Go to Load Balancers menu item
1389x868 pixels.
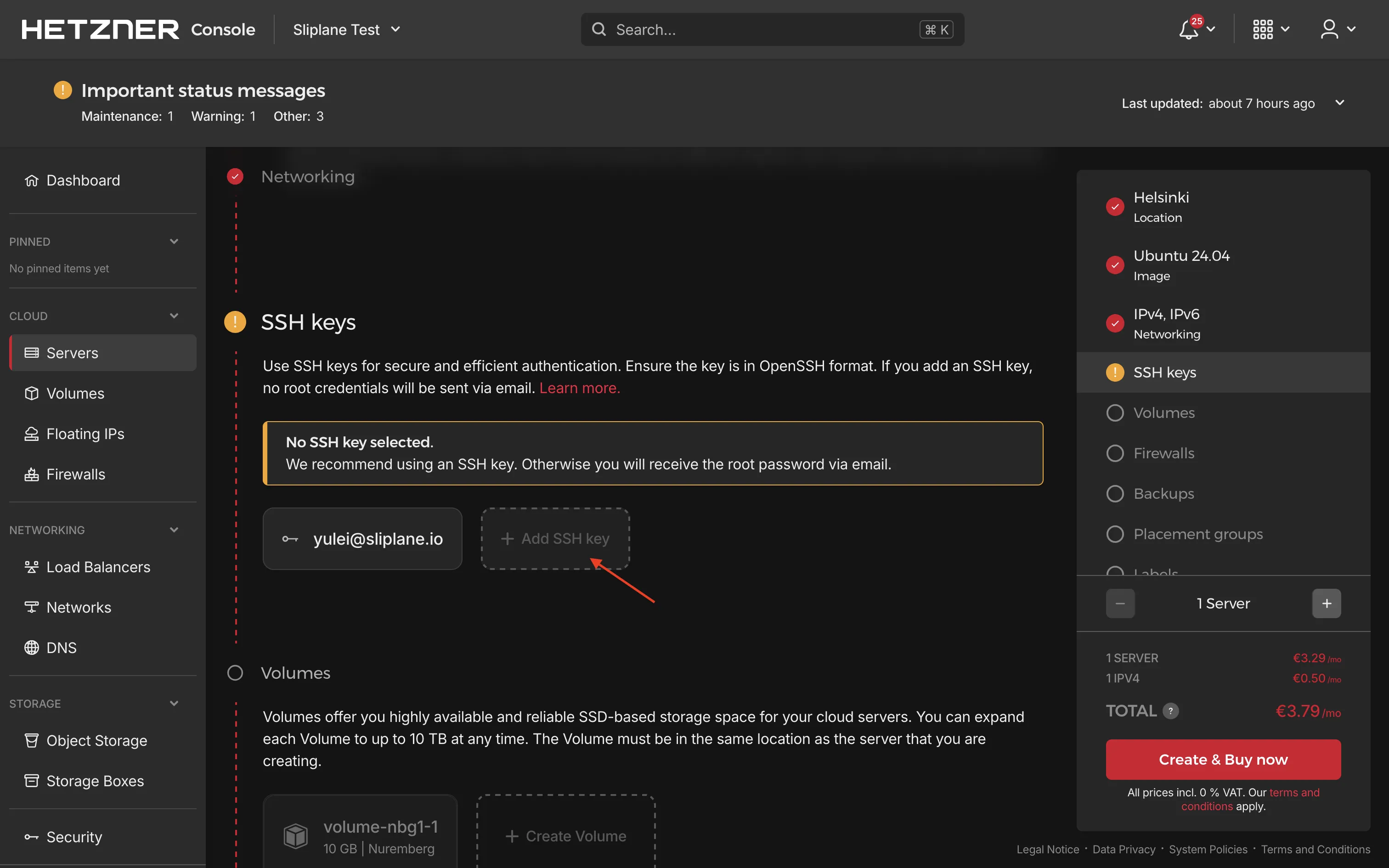click(x=98, y=567)
